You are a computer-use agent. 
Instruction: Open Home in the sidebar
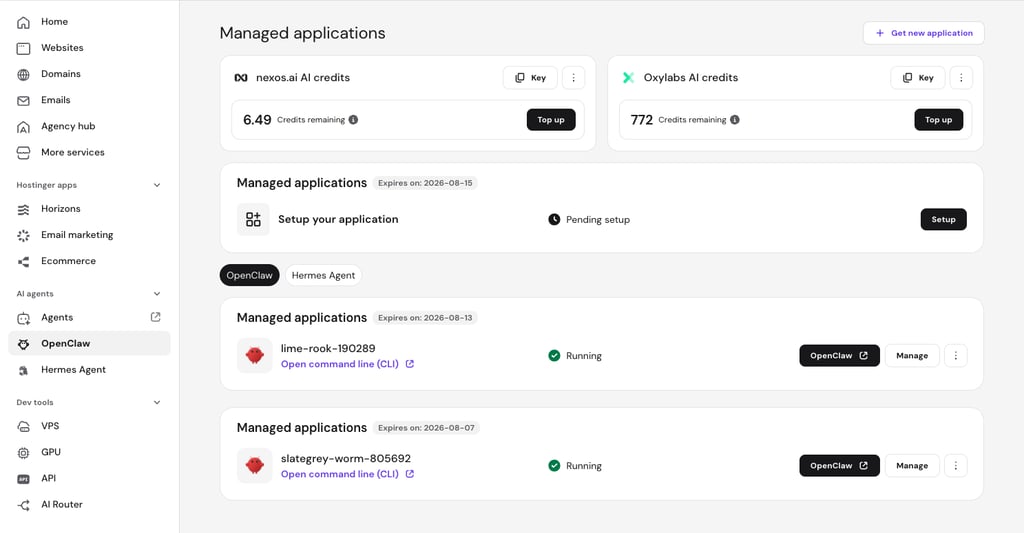click(x=54, y=22)
